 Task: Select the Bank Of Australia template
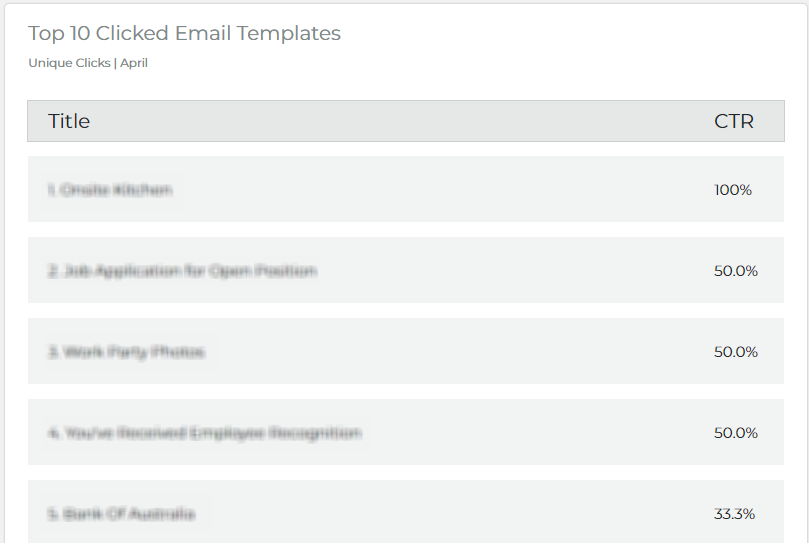121,514
